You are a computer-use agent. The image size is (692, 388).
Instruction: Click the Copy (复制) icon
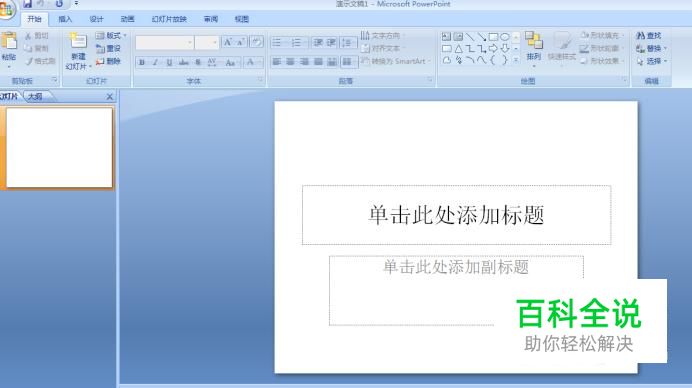28,48
